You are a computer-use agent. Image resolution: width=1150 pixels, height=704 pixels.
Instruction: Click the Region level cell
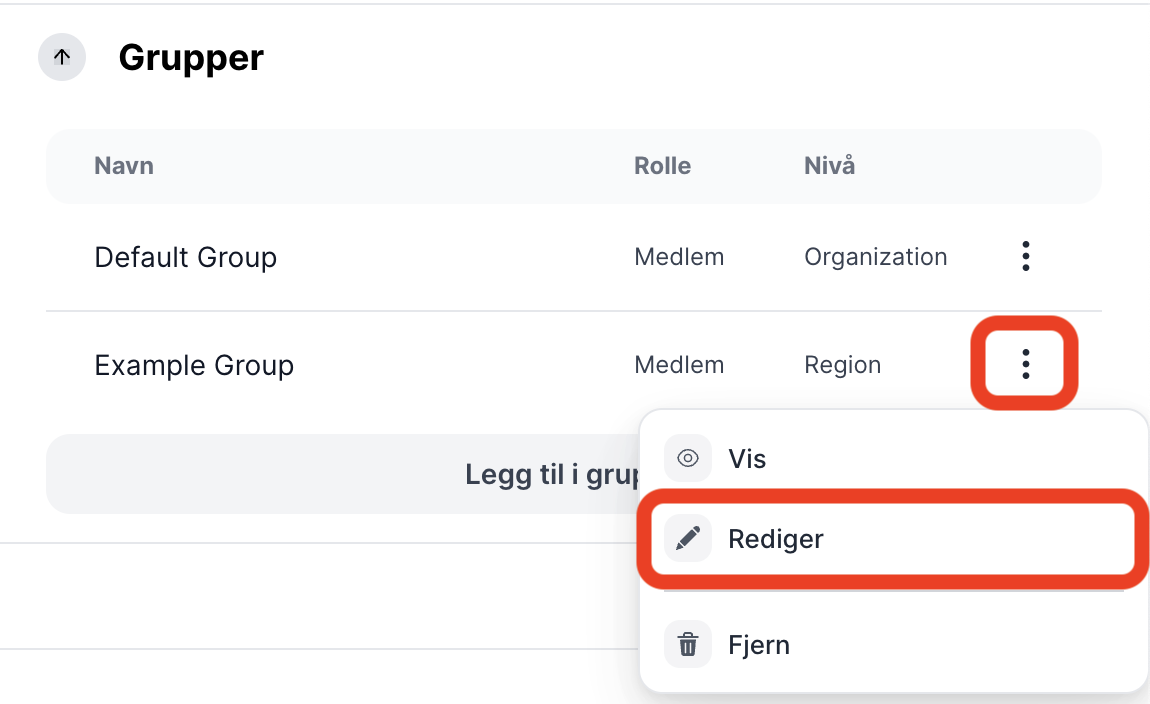(x=843, y=365)
